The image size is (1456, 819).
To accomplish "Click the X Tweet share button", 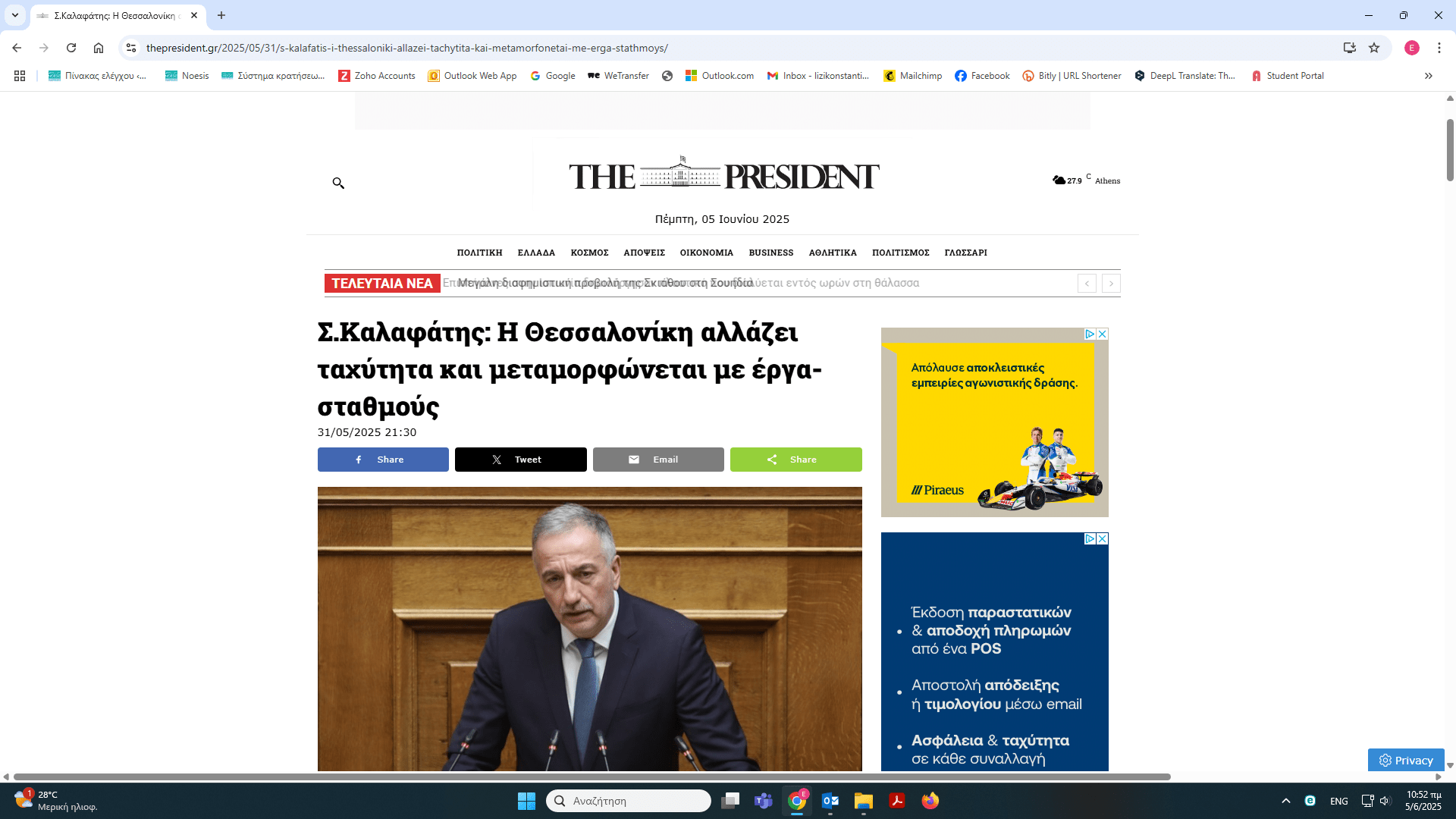I will (x=520, y=460).
